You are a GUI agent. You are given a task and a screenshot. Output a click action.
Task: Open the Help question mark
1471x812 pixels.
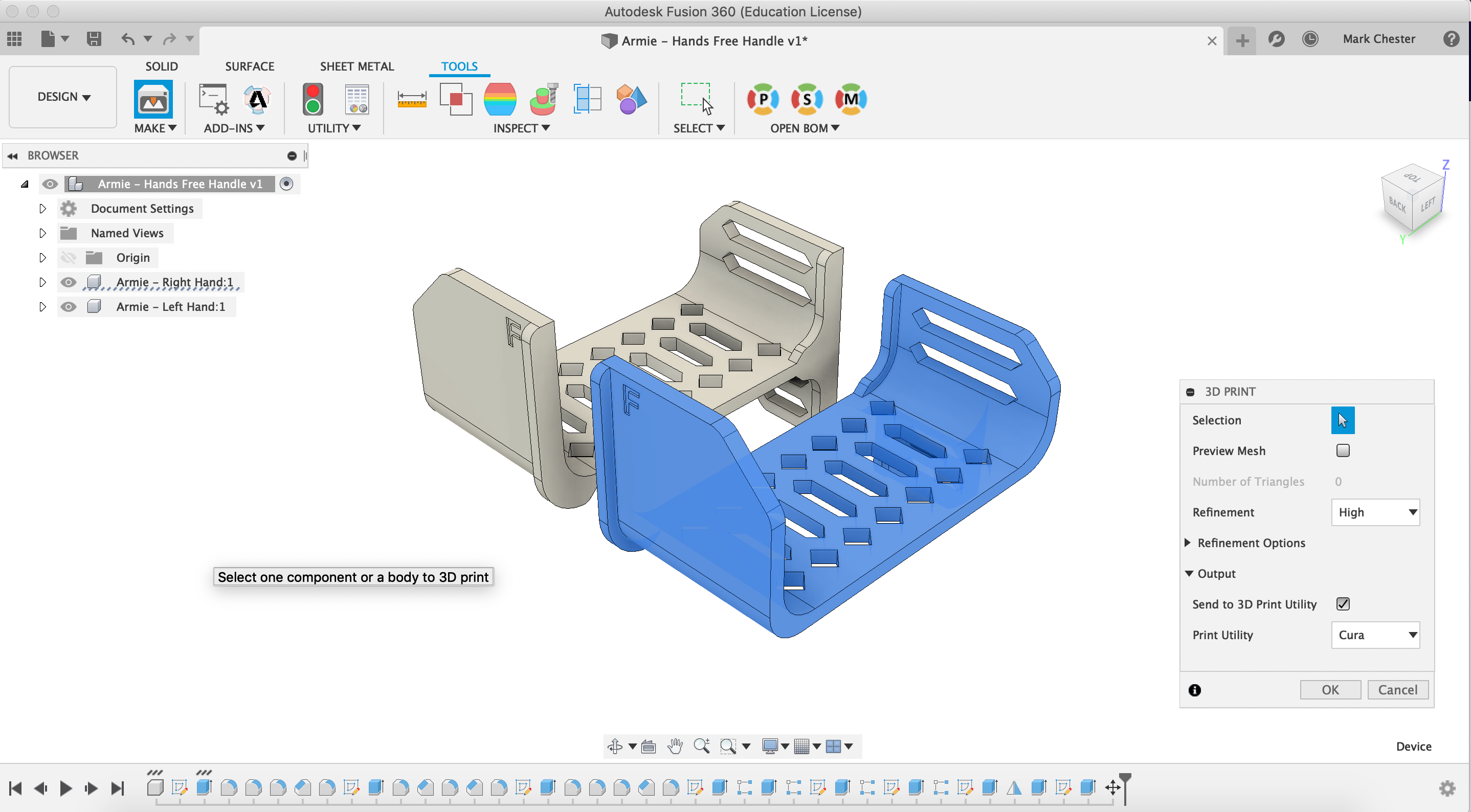(1451, 39)
